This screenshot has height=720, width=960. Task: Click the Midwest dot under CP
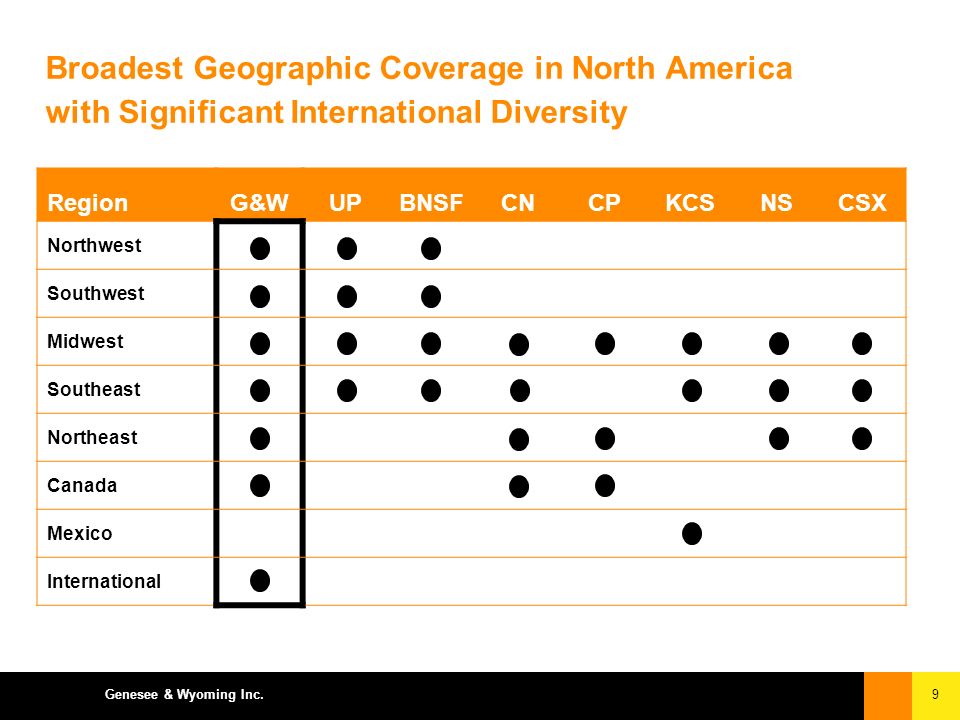[605, 343]
